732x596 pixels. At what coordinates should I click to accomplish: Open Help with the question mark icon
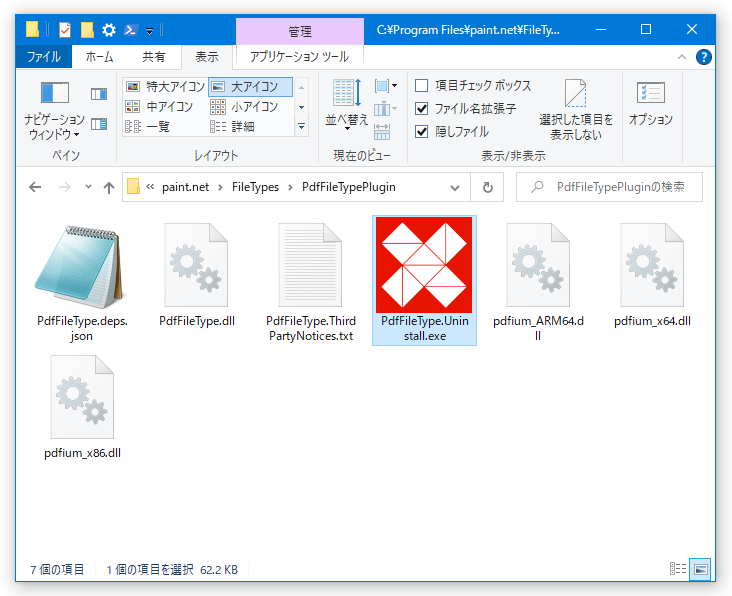(x=704, y=57)
